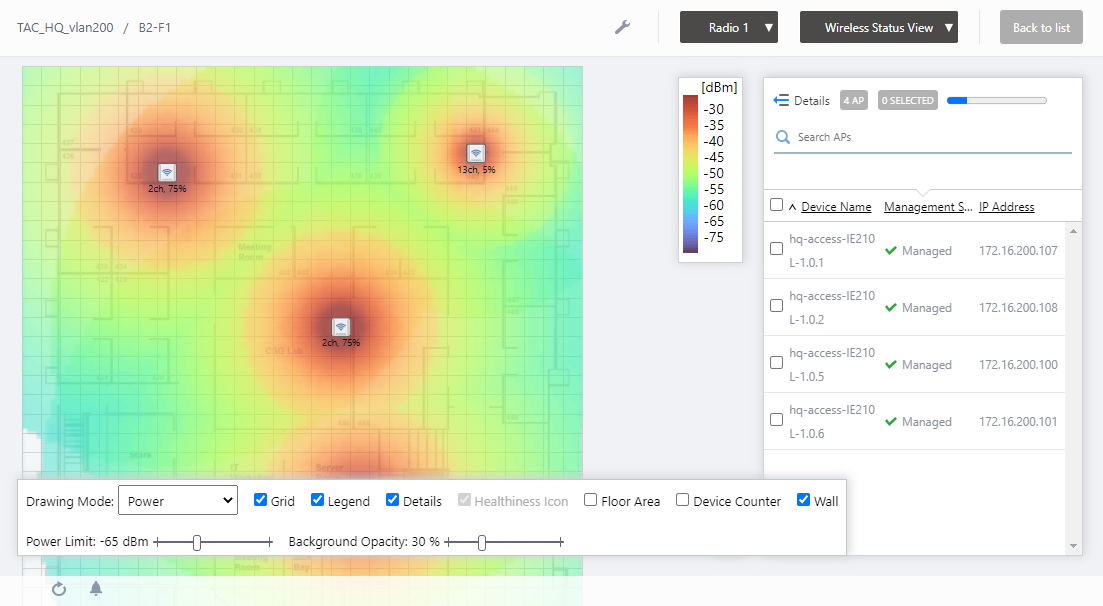Image resolution: width=1103 pixels, height=606 pixels.
Task: Select the center access point at 75%
Action: point(341,327)
